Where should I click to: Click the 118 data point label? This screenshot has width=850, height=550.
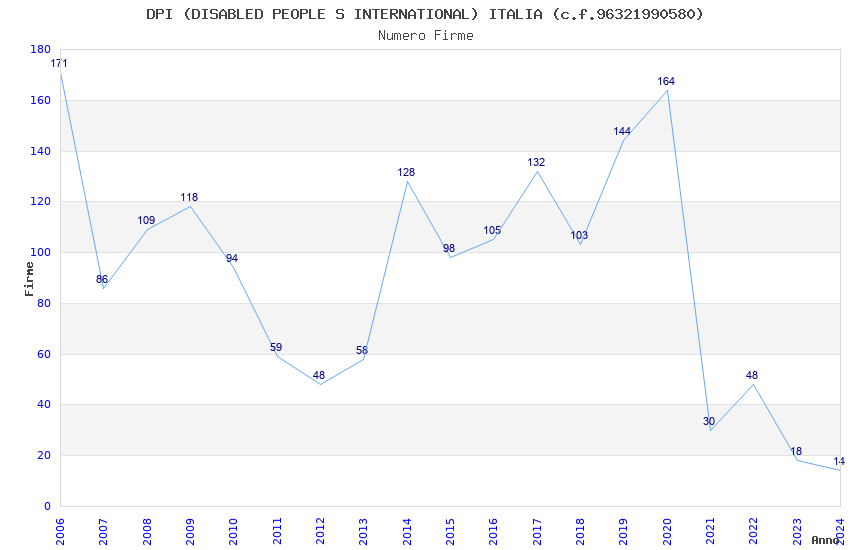(x=189, y=197)
